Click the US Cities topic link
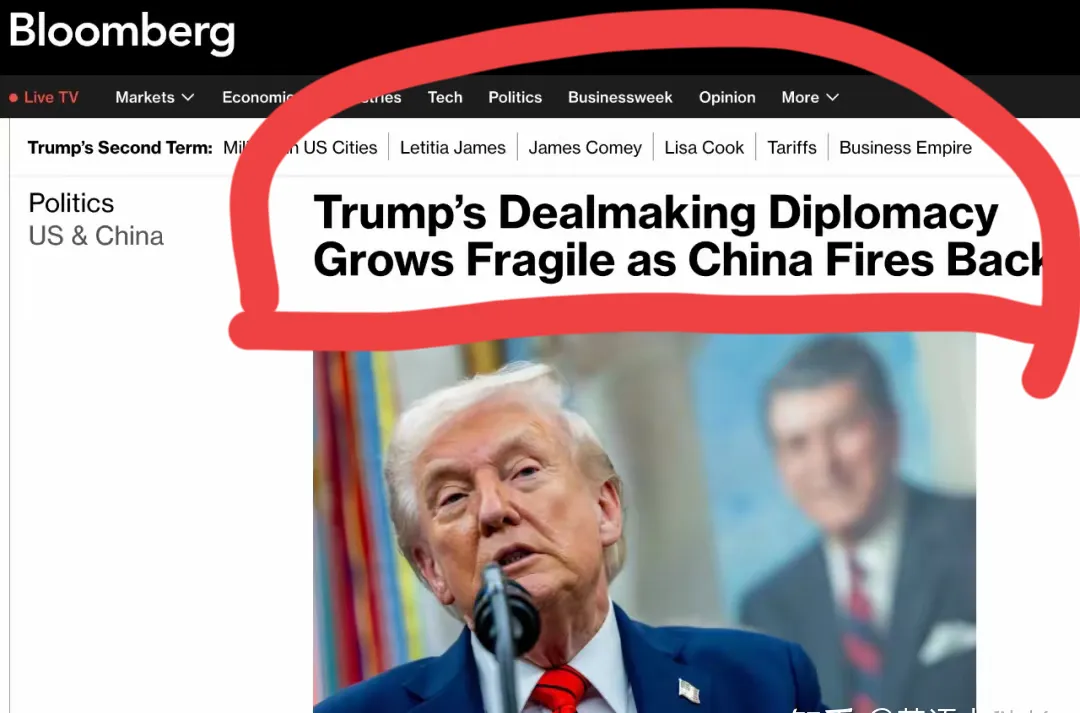This screenshot has width=1080, height=713. tap(340, 147)
